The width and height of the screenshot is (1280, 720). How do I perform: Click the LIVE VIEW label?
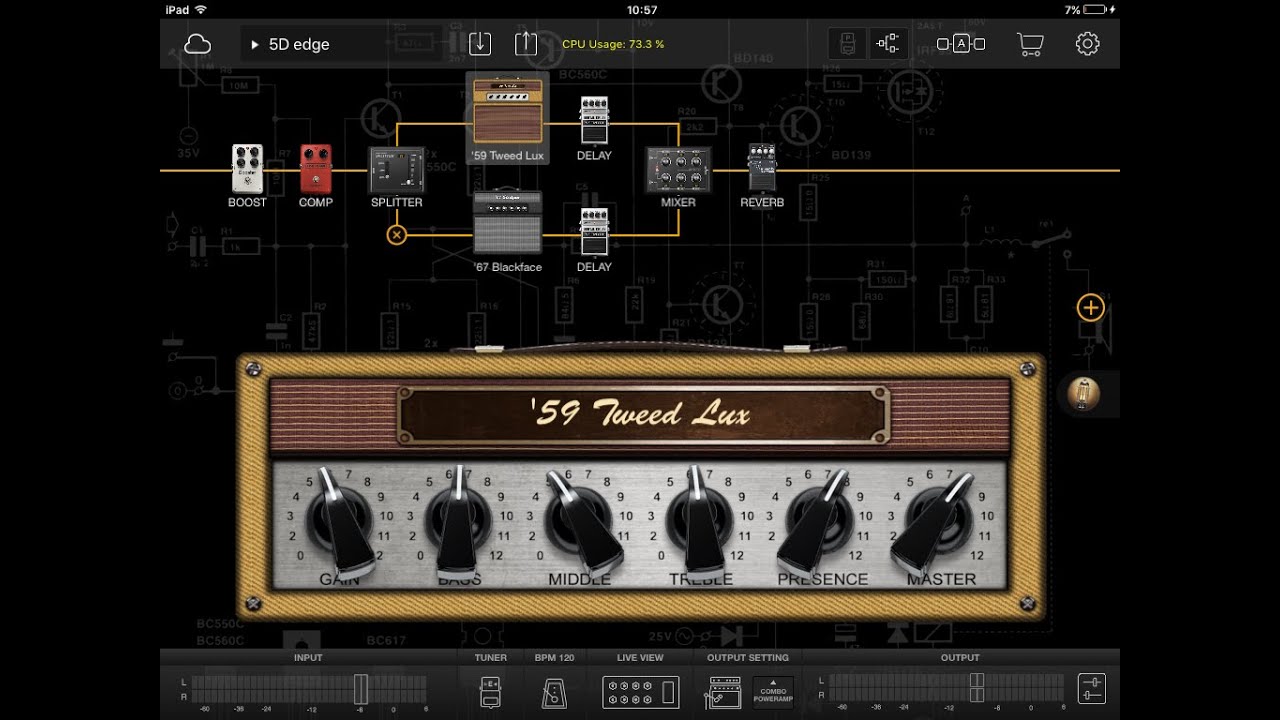click(x=640, y=658)
